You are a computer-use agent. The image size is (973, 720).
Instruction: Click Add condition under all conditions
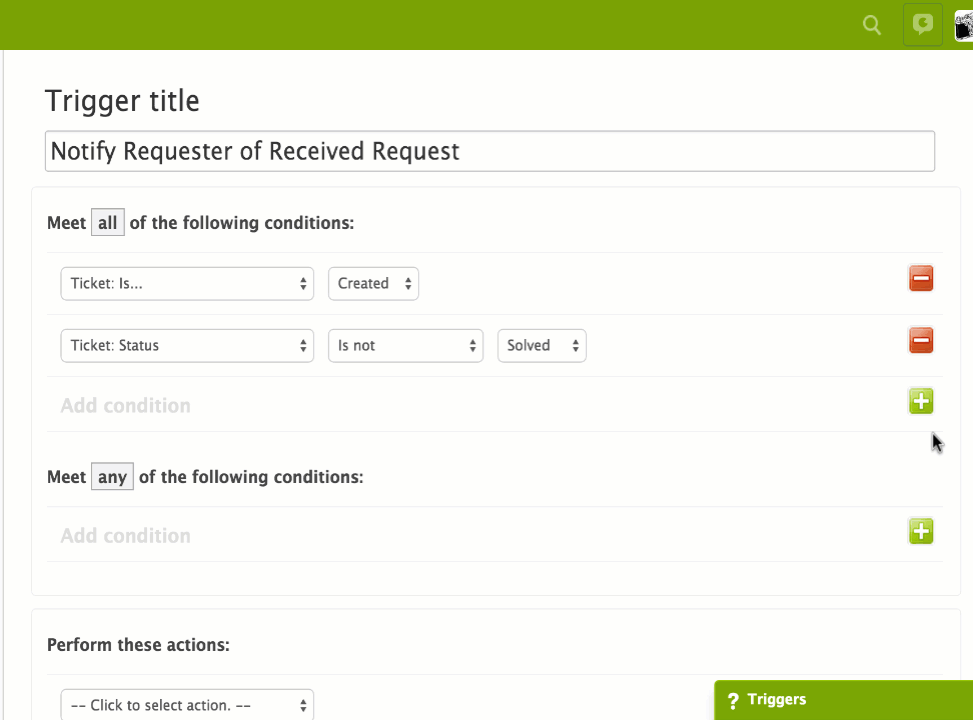125,405
